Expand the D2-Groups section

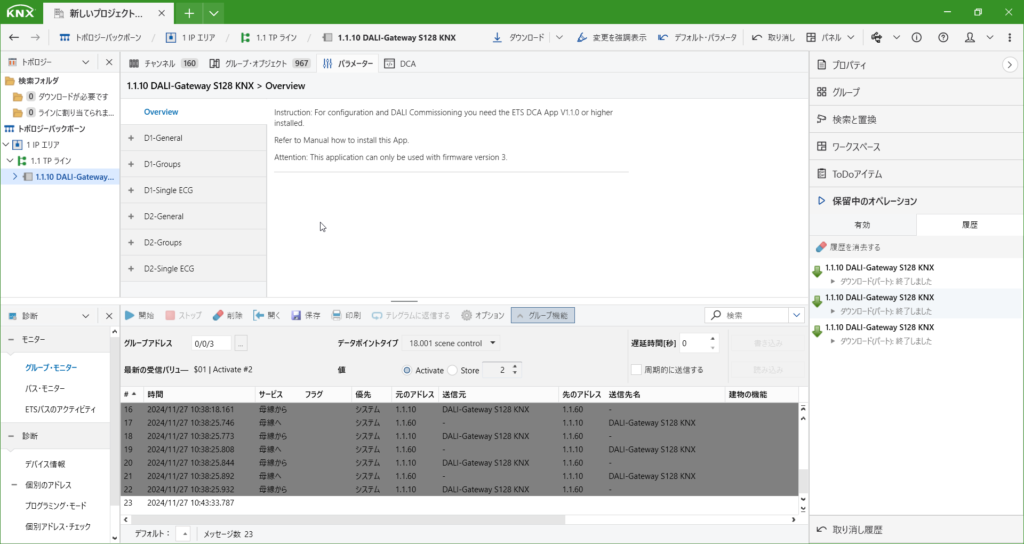131,242
